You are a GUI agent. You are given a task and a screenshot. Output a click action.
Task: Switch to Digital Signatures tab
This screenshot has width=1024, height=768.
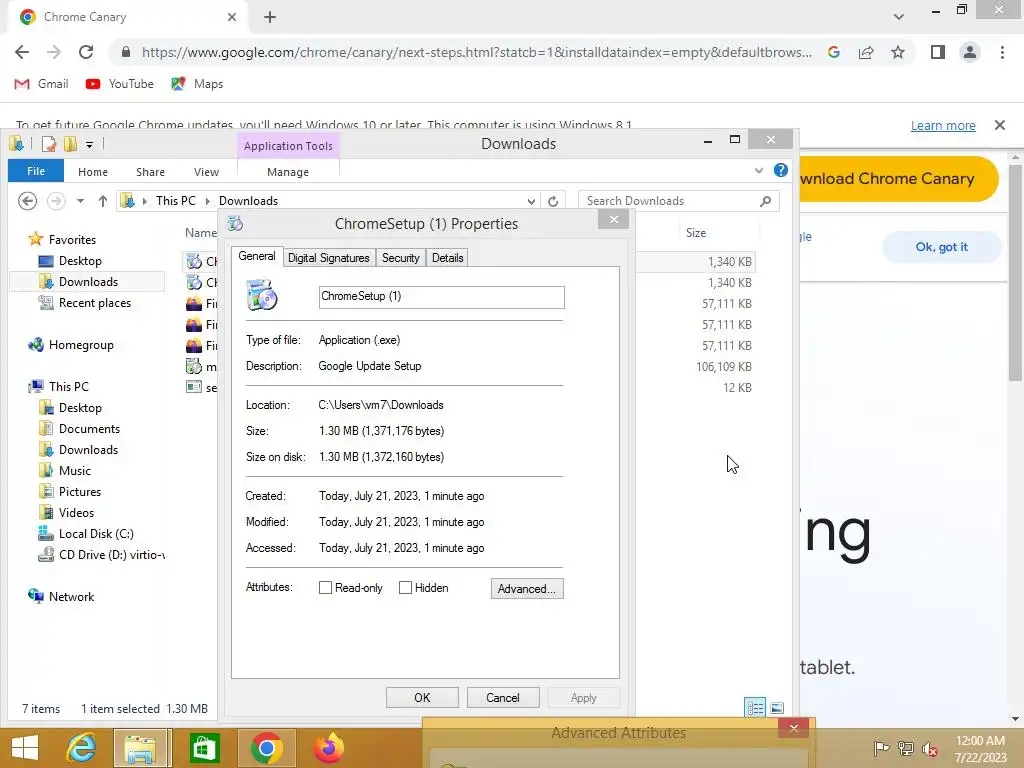tap(328, 258)
